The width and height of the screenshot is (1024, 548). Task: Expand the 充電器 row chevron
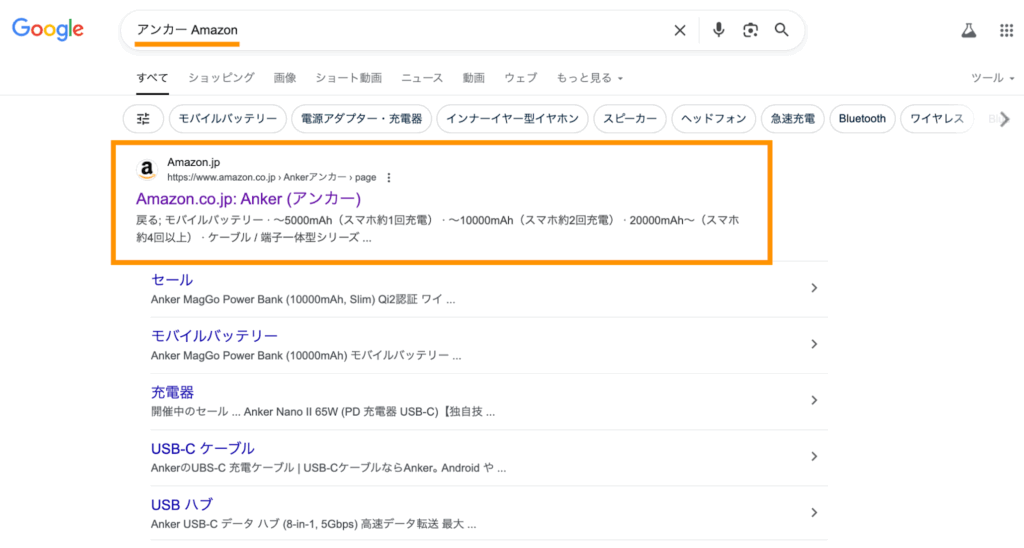(x=814, y=400)
